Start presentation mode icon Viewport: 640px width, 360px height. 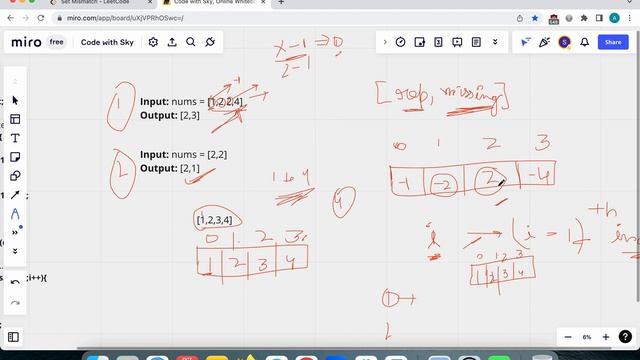(x=457, y=42)
